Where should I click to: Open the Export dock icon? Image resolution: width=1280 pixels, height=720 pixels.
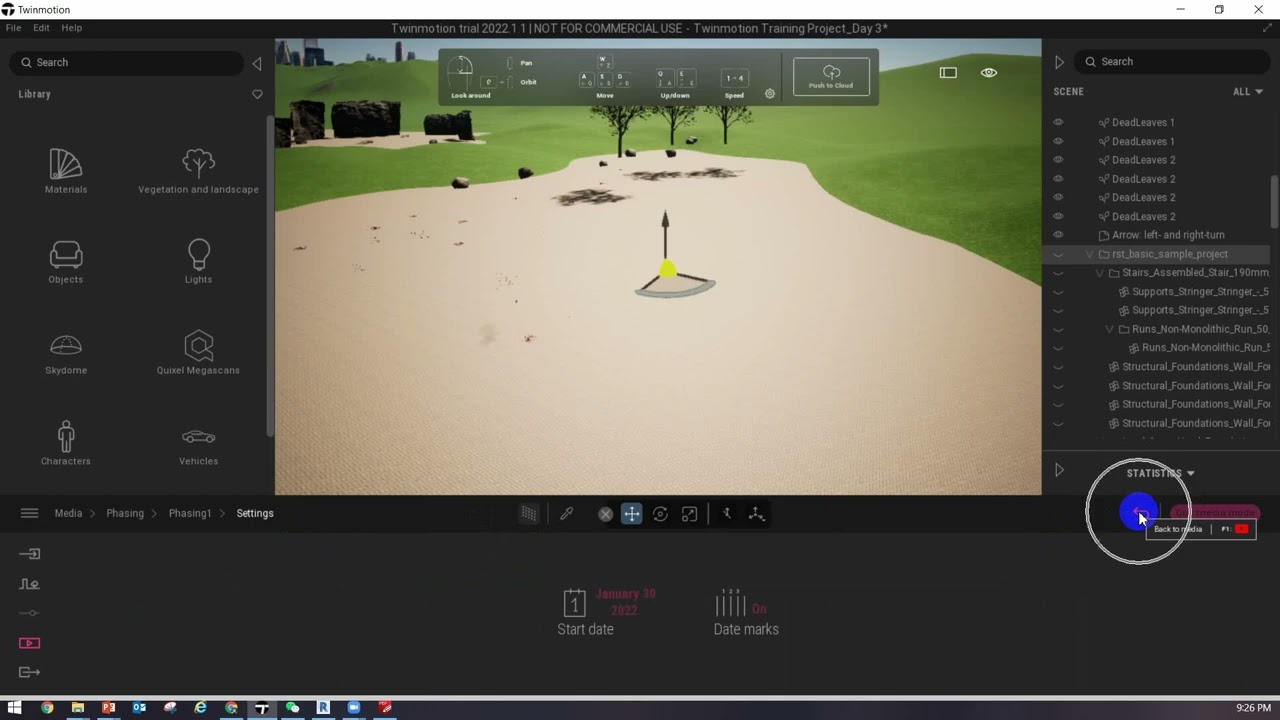[30, 672]
